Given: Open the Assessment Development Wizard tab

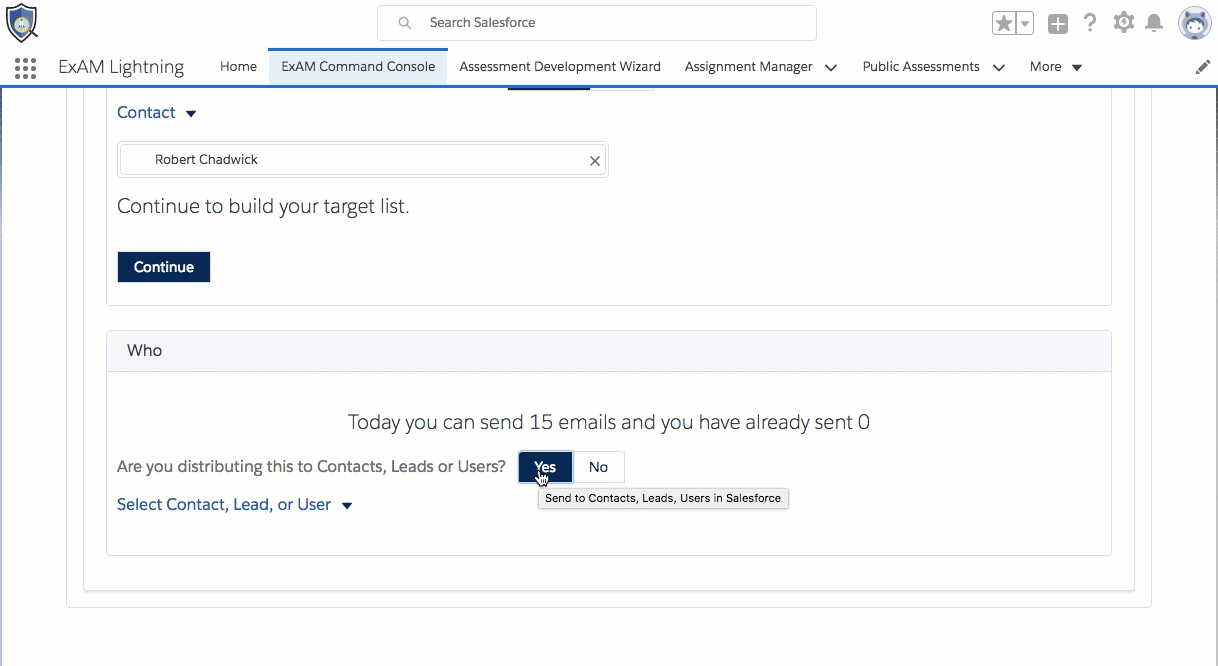Looking at the screenshot, I should coord(560,66).
